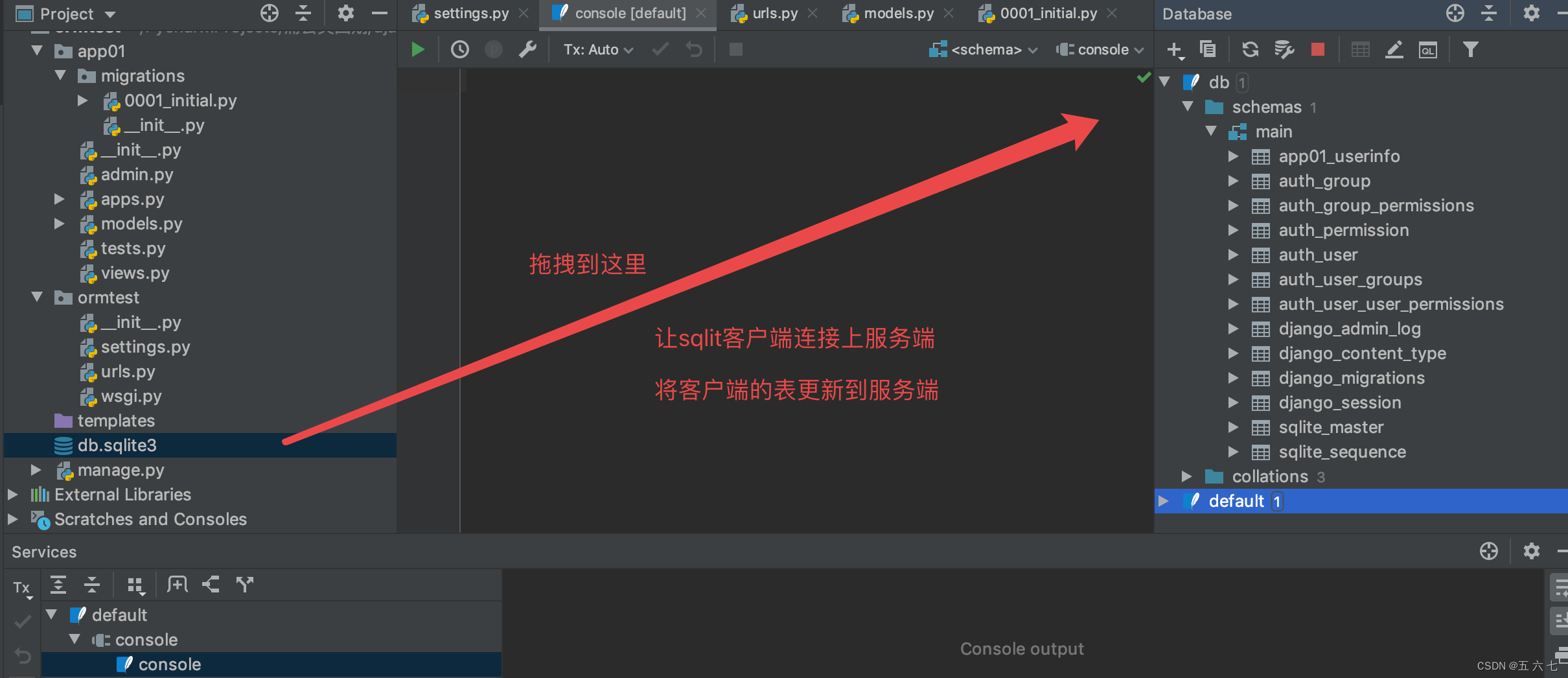Open console settings wrench icon
Image resolution: width=1568 pixels, height=678 pixels.
527,49
